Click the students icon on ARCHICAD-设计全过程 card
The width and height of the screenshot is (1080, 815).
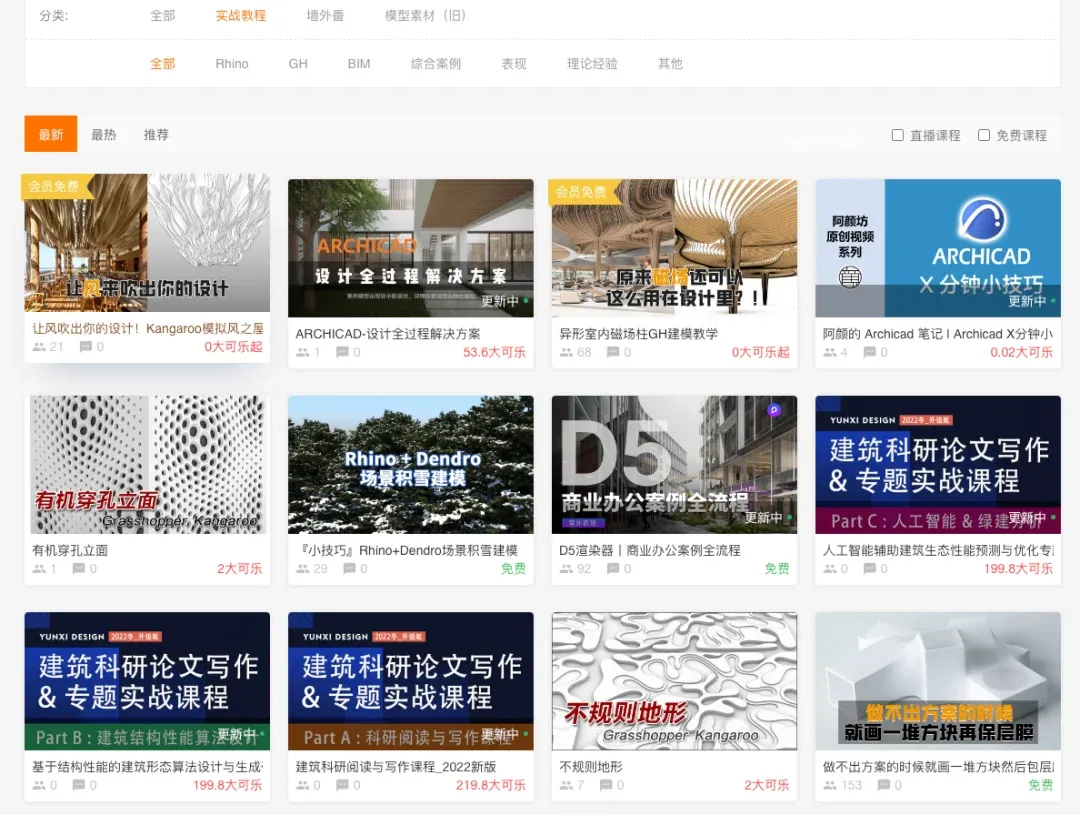(302, 352)
